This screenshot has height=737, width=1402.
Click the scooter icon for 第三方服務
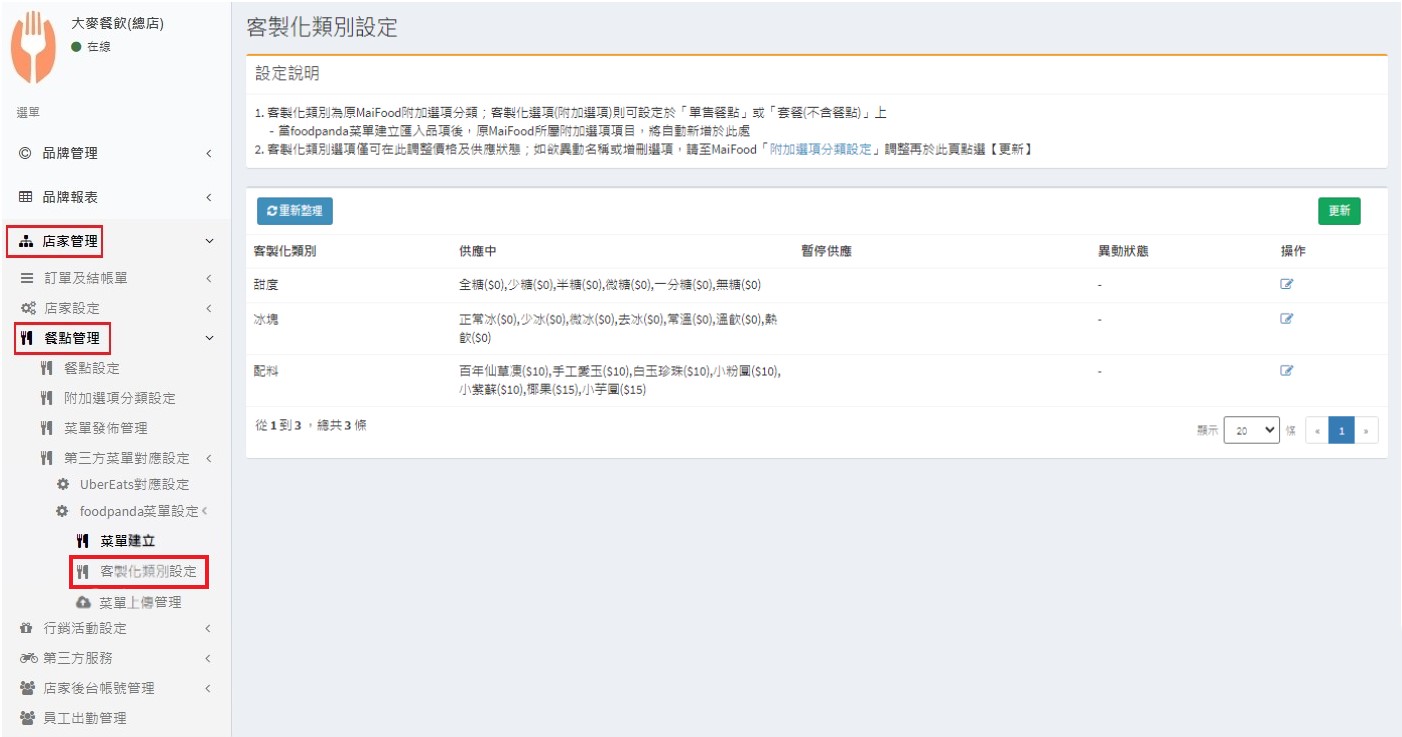tap(28, 659)
